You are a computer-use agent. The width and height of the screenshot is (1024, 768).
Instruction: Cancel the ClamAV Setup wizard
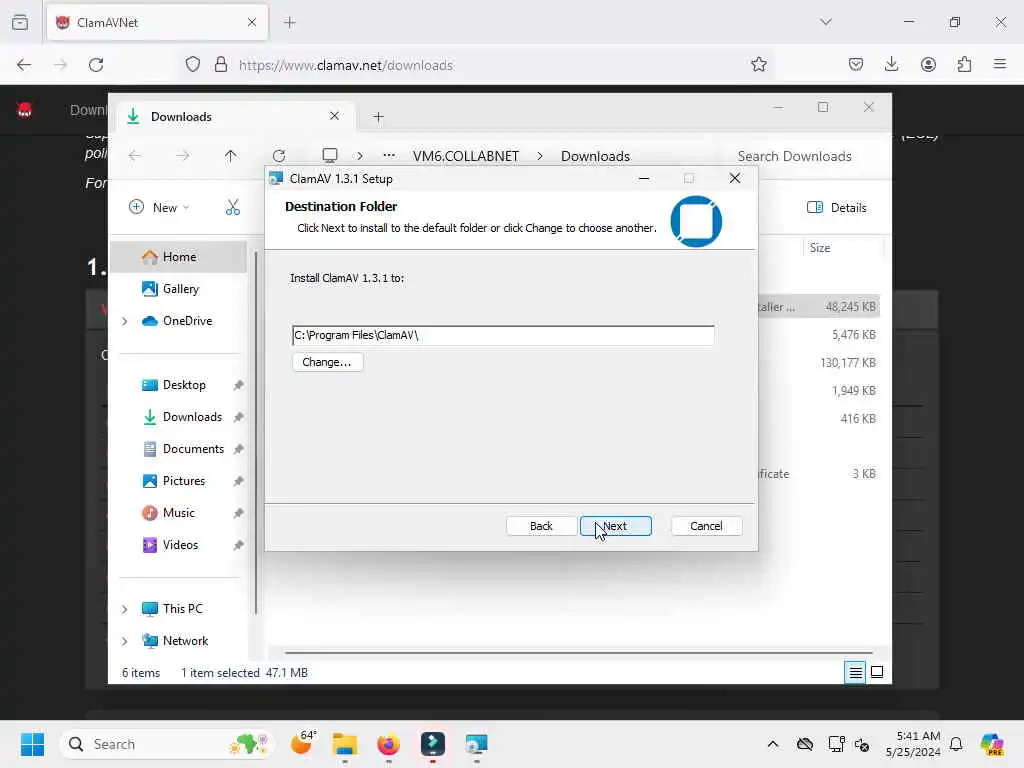pyautogui.click(x=706, y=526)
